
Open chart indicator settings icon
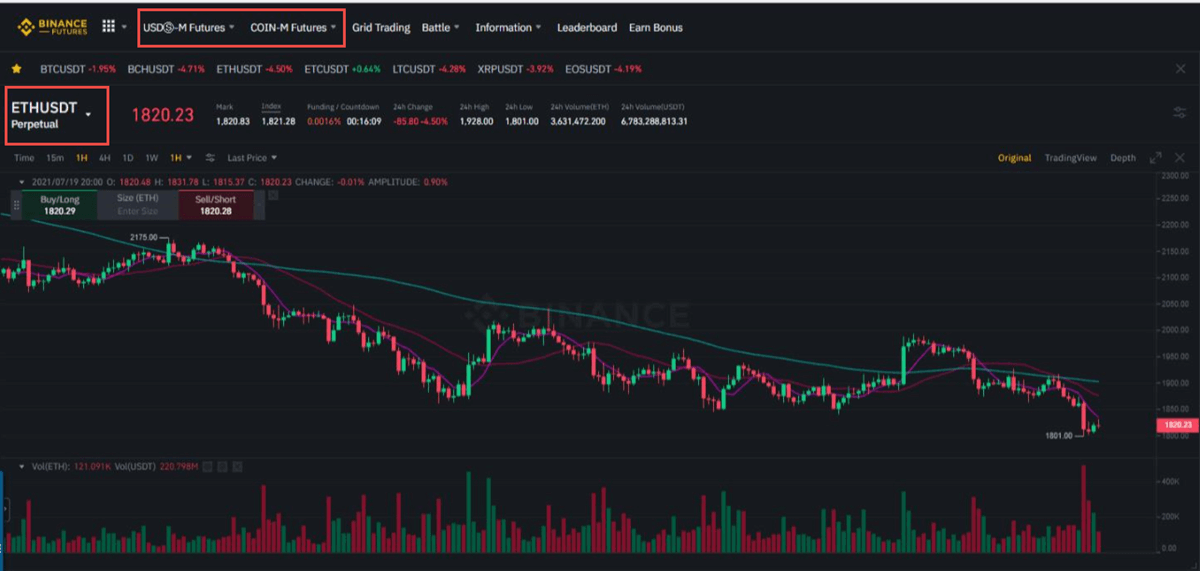point(210,158)
